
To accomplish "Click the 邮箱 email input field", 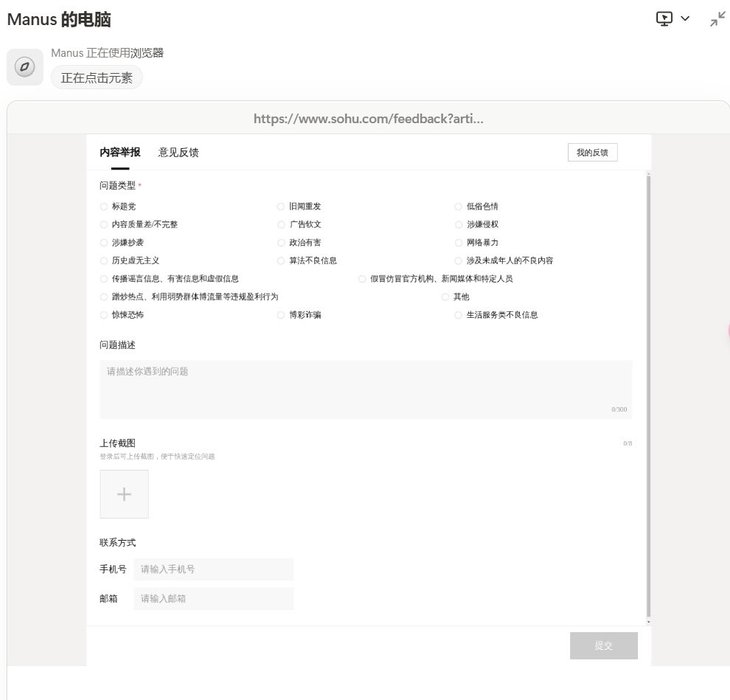I will coord(213,598).
